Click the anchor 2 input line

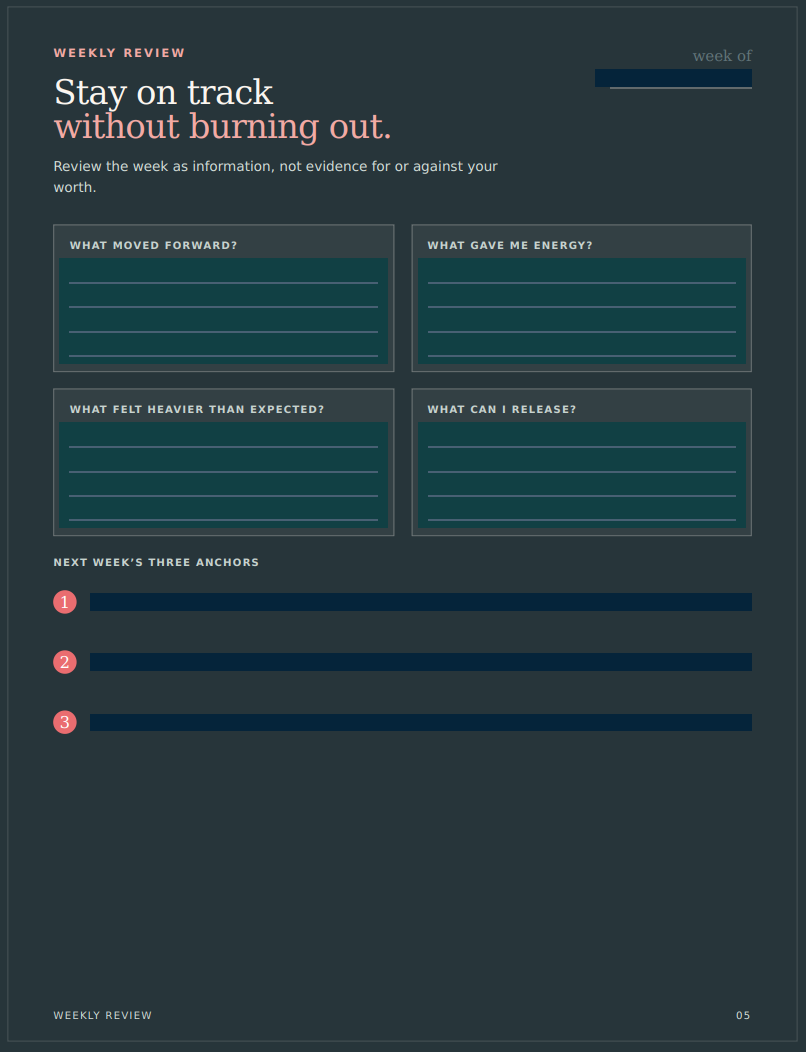point(421,662)
